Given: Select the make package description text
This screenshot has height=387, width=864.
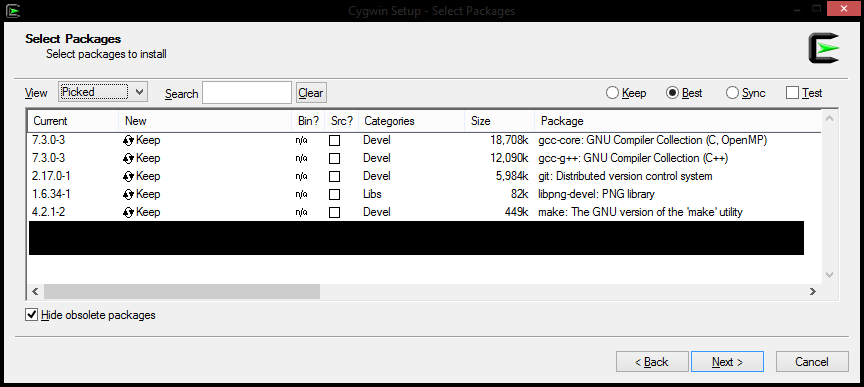Looking at the screenshot, I should click(x=640, y=212).
